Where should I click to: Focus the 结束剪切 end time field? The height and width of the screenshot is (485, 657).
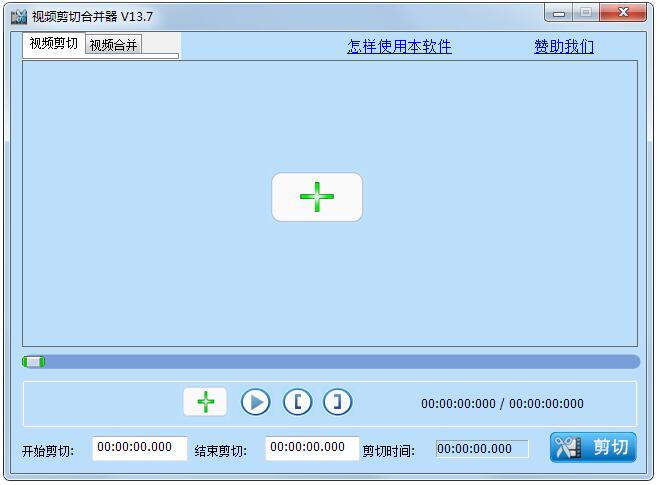(312, 448)
